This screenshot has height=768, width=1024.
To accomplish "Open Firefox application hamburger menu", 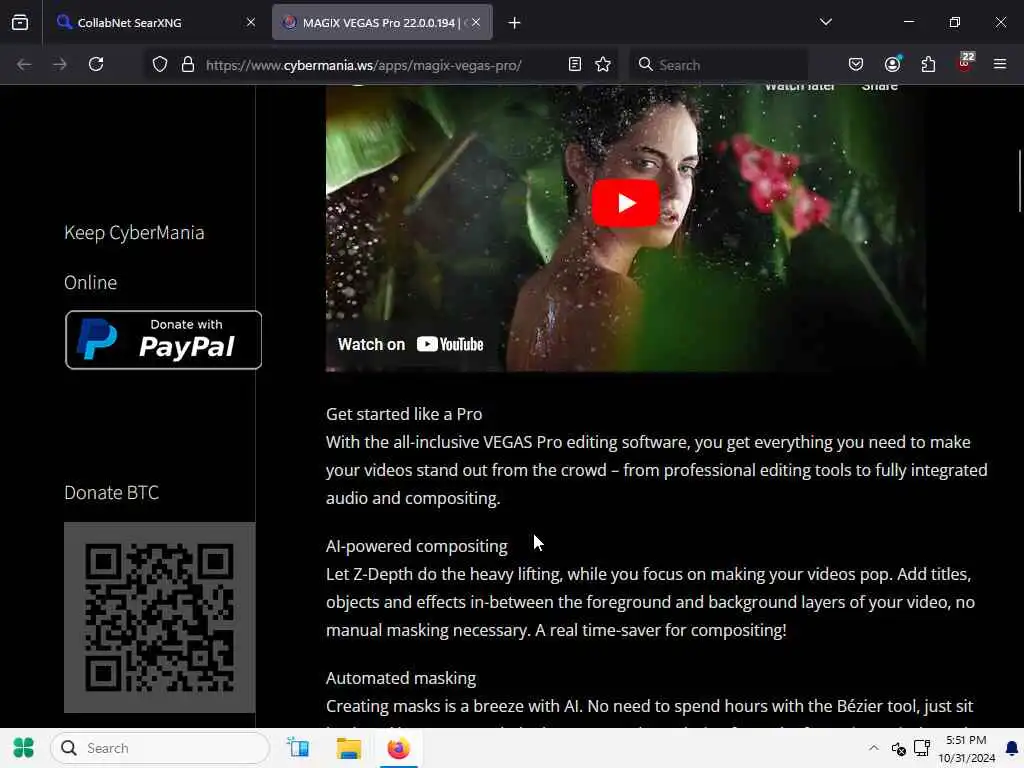I will [x=1000, y=65].
